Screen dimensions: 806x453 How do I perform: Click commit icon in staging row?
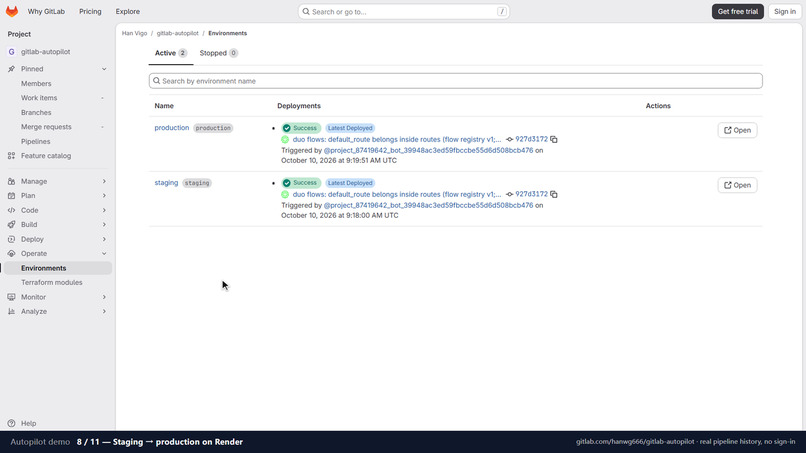click(x=509, y=194)
